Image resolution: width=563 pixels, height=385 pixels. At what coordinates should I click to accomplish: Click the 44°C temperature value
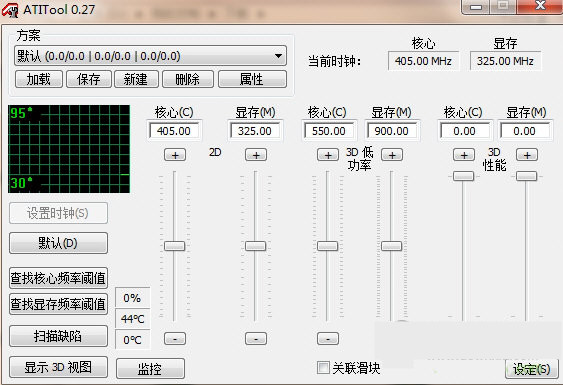[x=132, y=319]
